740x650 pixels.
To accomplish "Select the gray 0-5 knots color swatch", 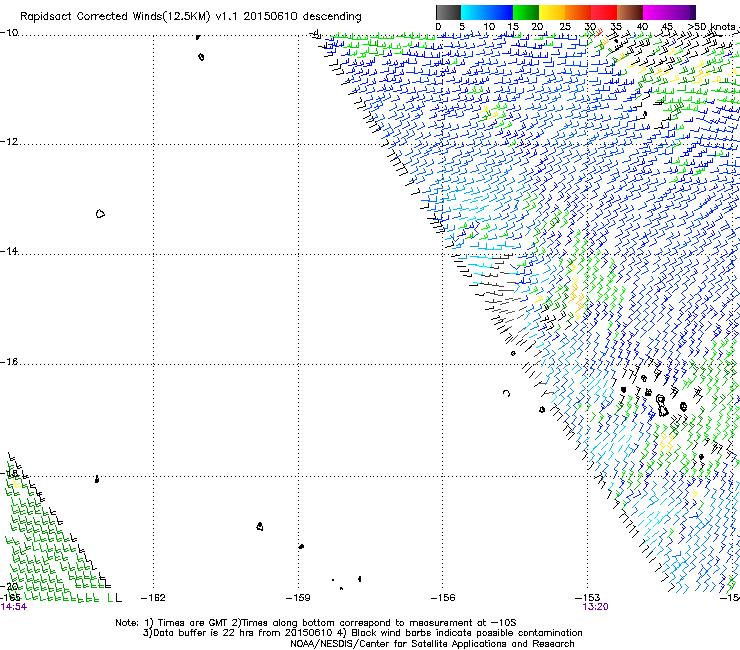I will point(448,12).
